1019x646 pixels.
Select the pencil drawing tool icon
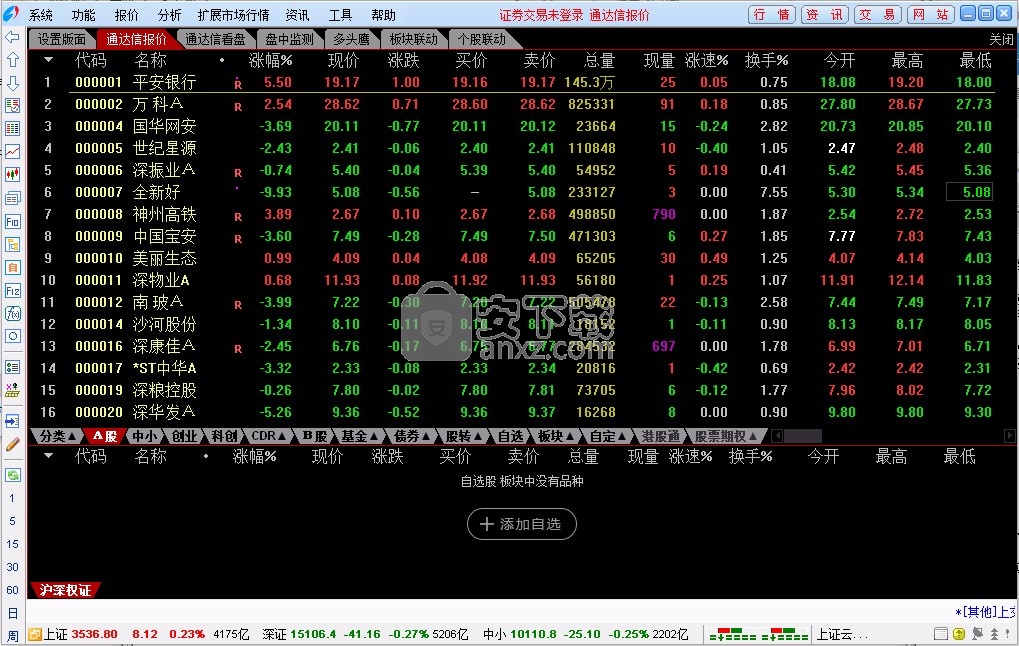12,445
